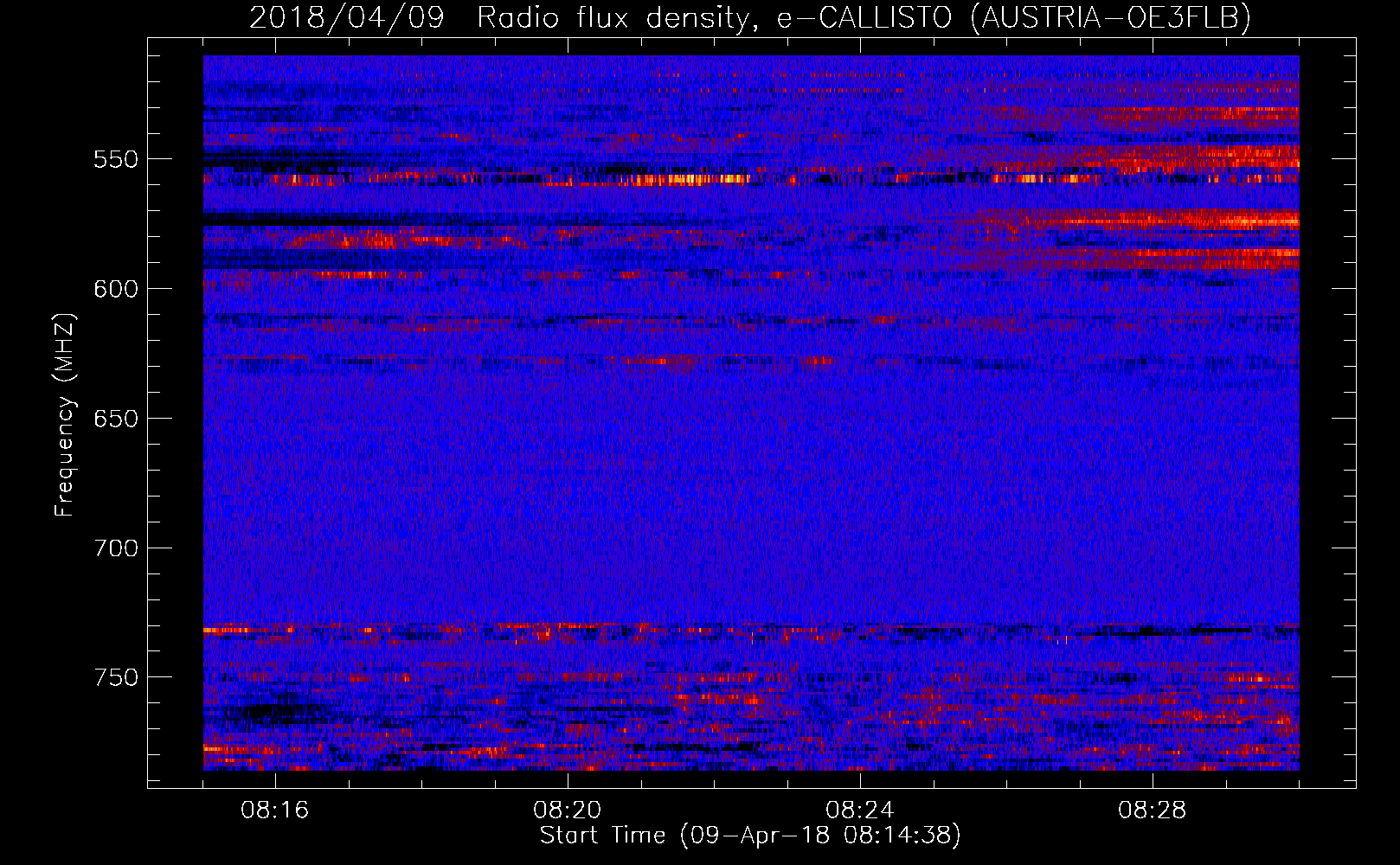Click the Frequency (MHZ) axis title
1400x865 pixels.
66,414
